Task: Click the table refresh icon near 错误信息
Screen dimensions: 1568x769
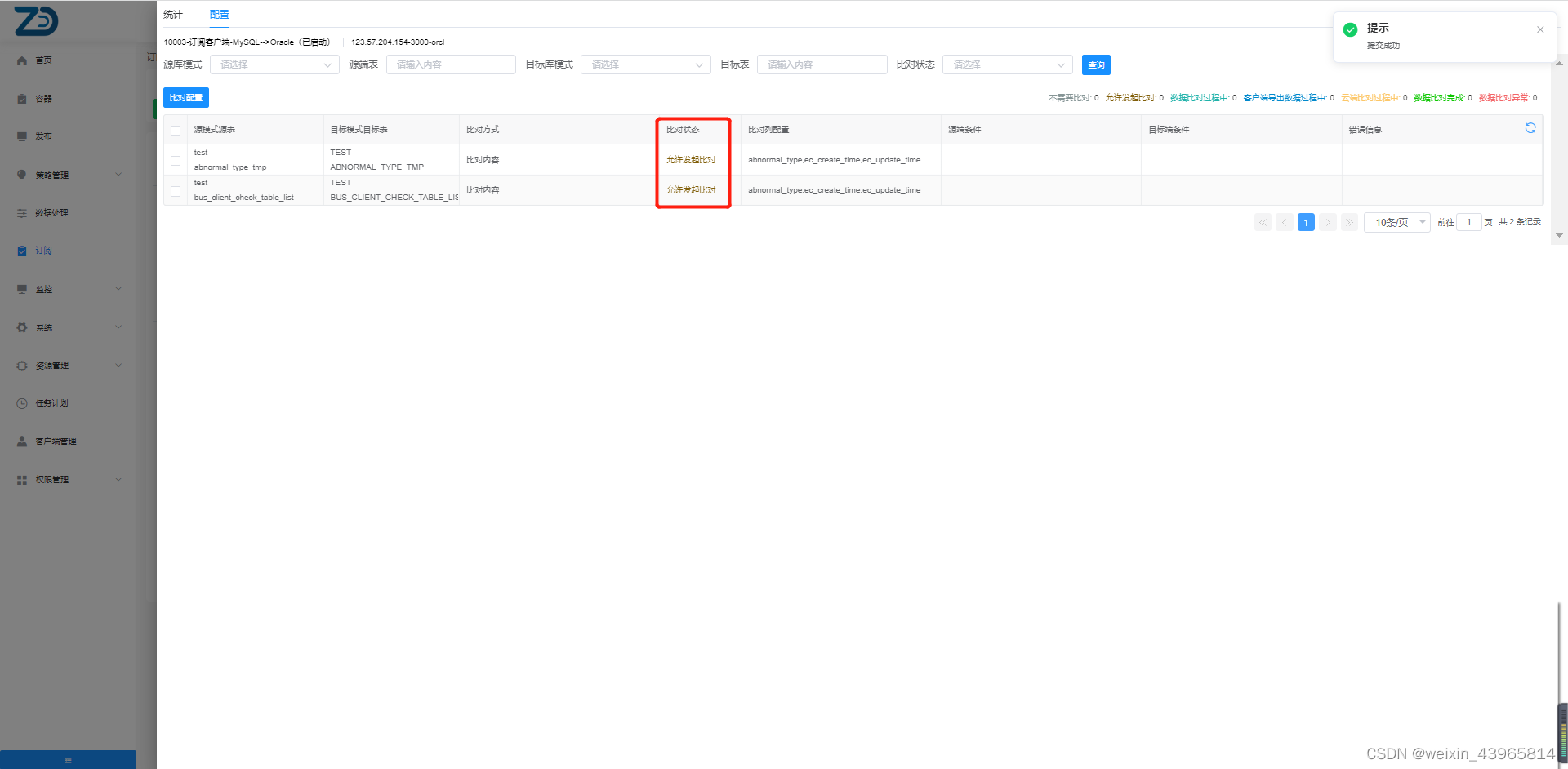Action: (x=1530, y=128)
